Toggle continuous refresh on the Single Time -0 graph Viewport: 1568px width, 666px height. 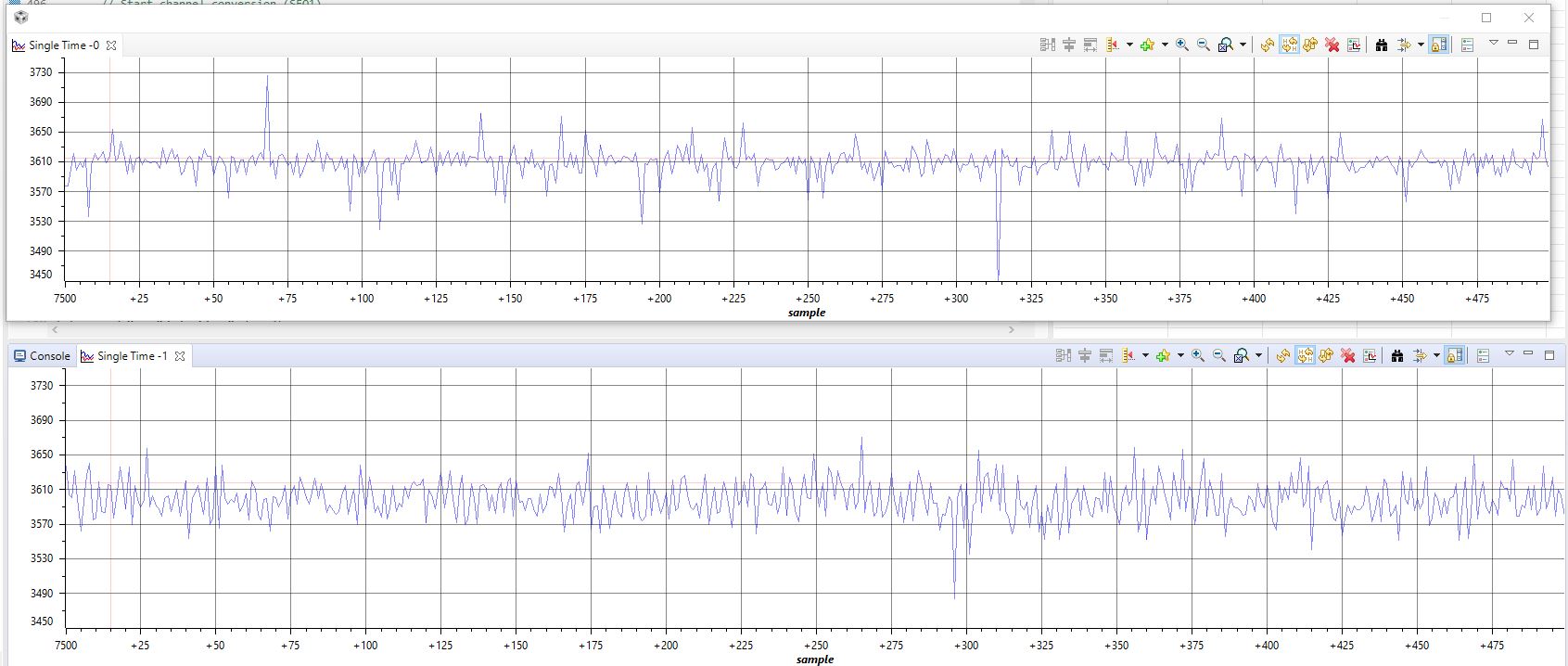coord(1289,45)
